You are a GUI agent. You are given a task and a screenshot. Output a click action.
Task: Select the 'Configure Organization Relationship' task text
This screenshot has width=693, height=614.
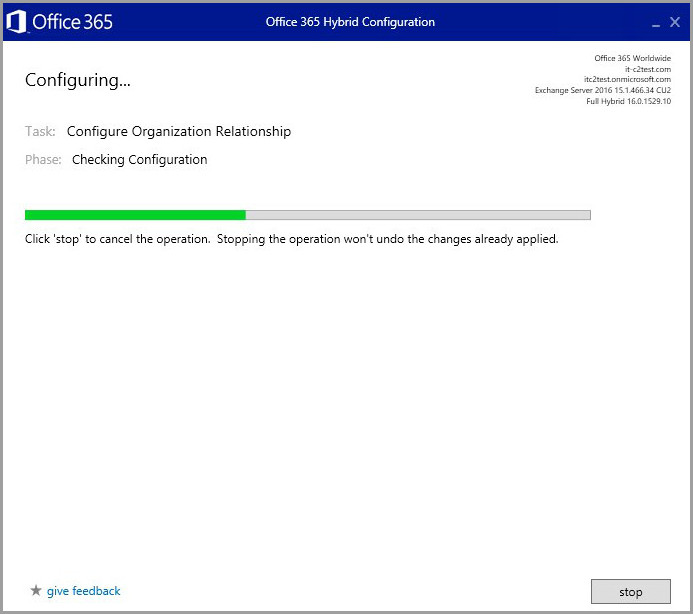pyautogui.click(x=179, y=132)
